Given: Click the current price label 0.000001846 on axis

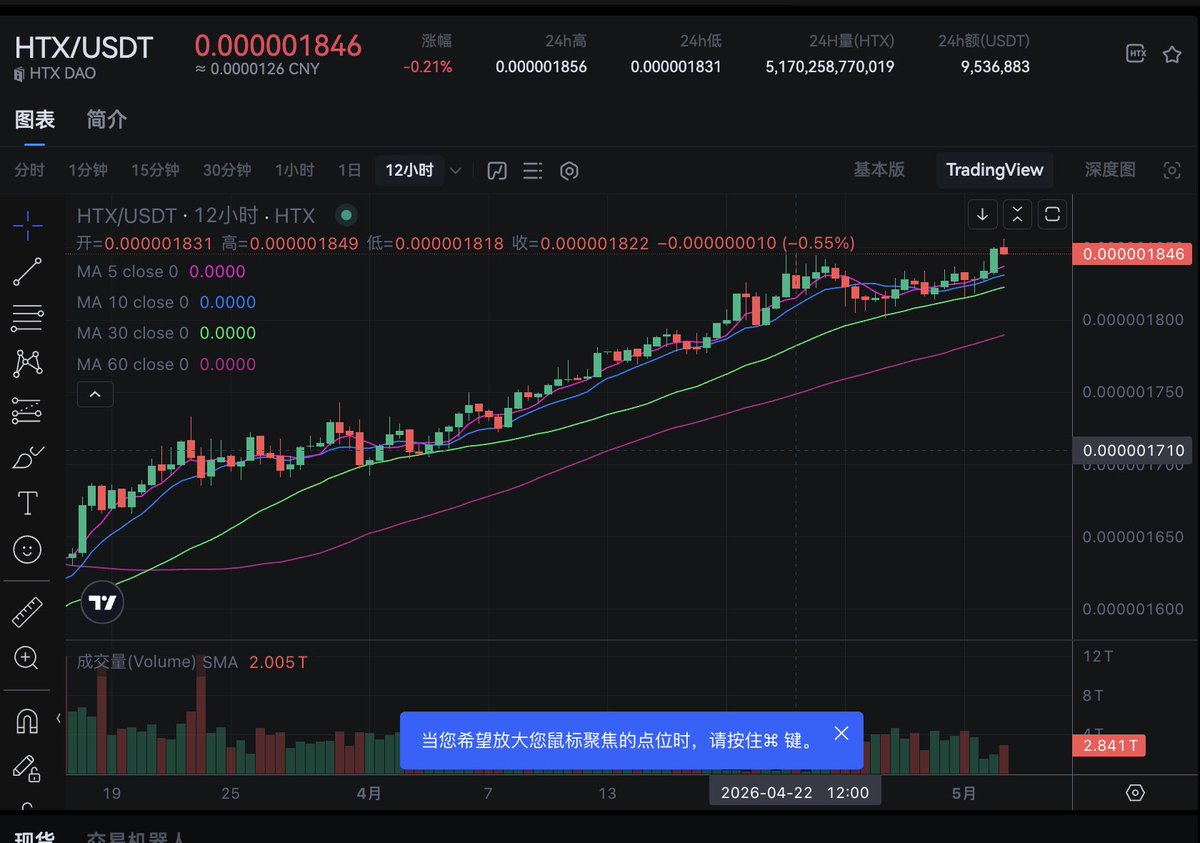Looking at the screenshot, I should coord(1133,254).
